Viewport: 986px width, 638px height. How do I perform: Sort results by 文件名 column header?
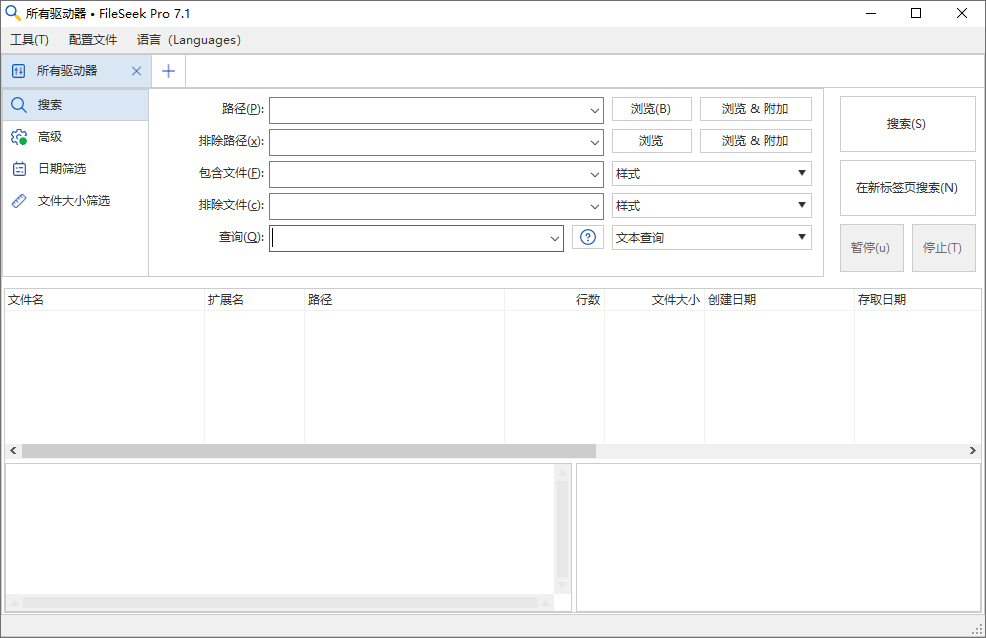[x=104, y=300]
